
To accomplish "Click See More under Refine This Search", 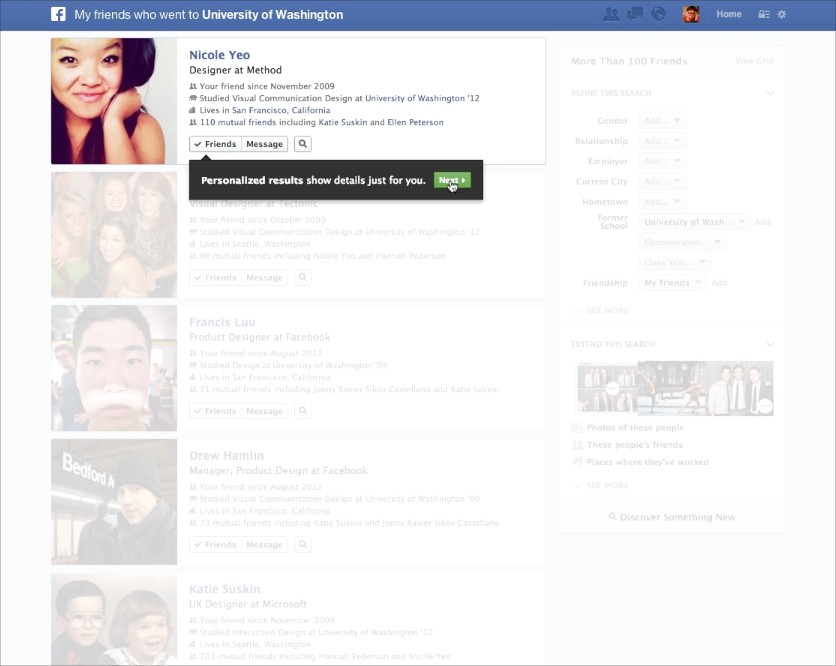I will [x=607, y=310].
